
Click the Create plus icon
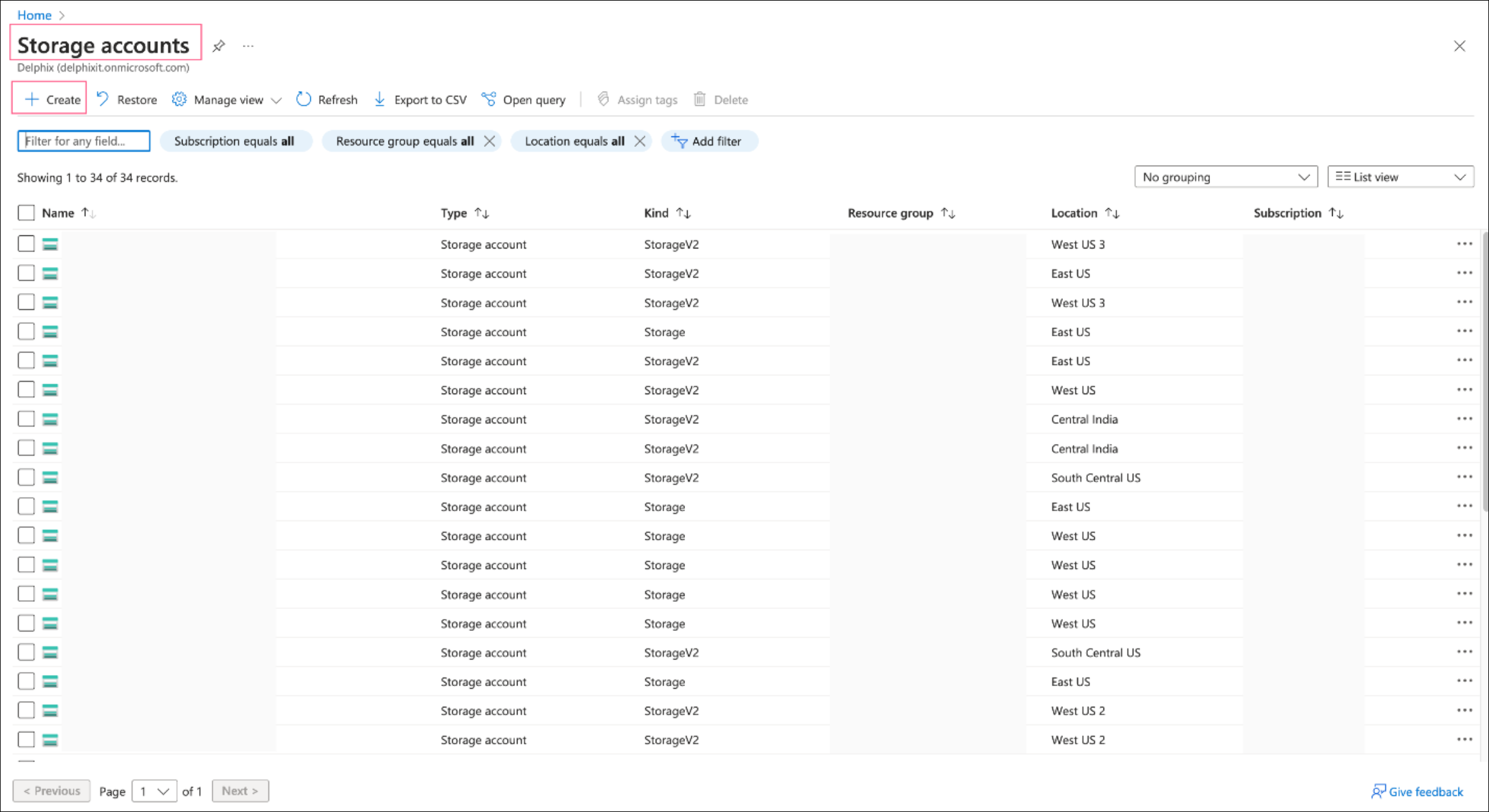point(32,100)
